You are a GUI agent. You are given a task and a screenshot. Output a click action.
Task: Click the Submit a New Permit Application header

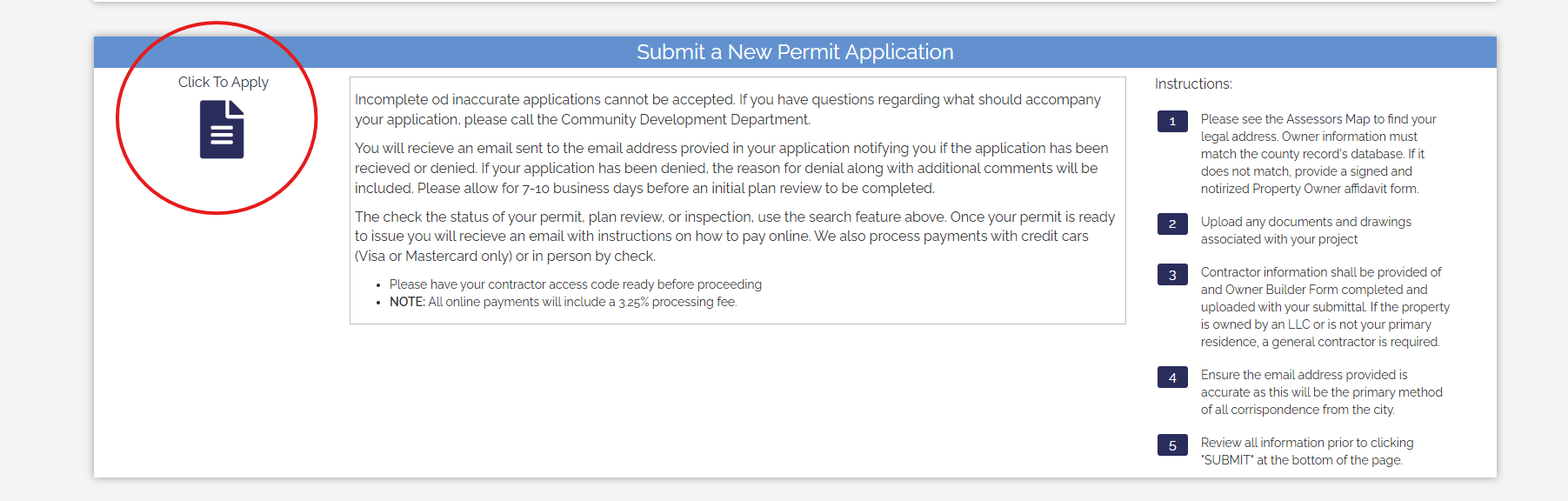click(795, 51)
